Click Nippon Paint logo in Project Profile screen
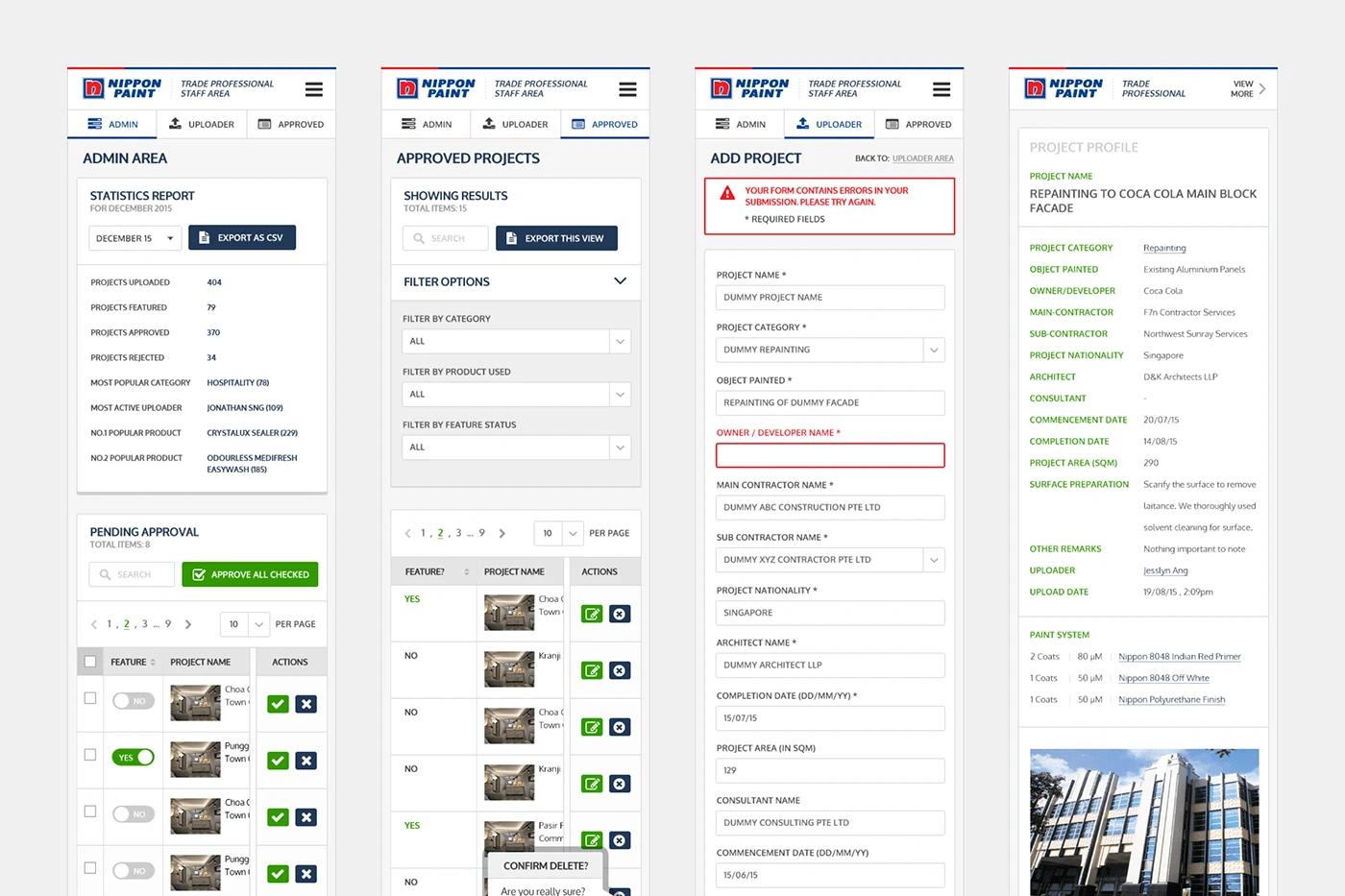1345x896 pixels. (x=1064, y=88)
